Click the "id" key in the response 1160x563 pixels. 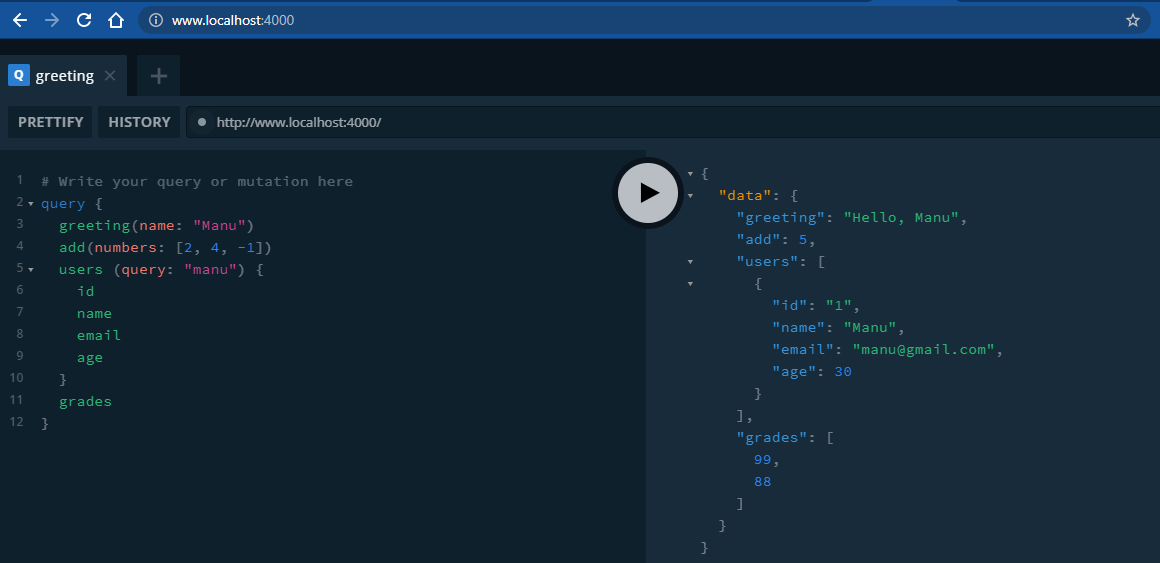(x=789, y=306)
